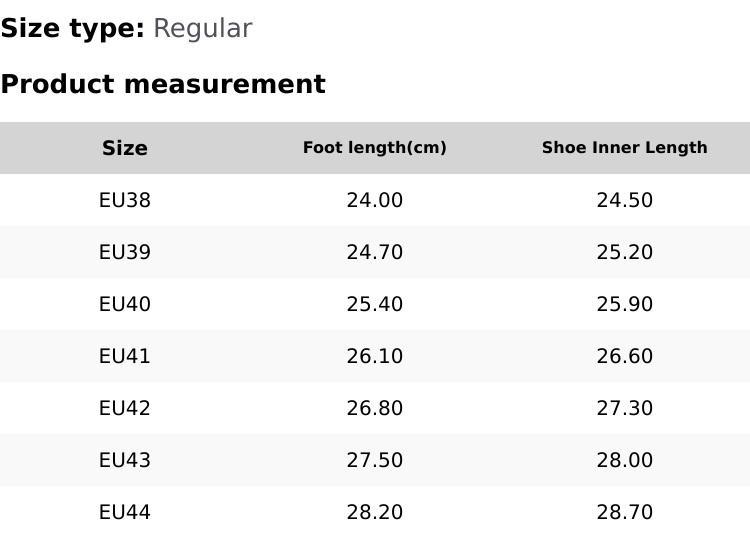
Task: Click shoe inner length value 26.60
Action: 624,356
